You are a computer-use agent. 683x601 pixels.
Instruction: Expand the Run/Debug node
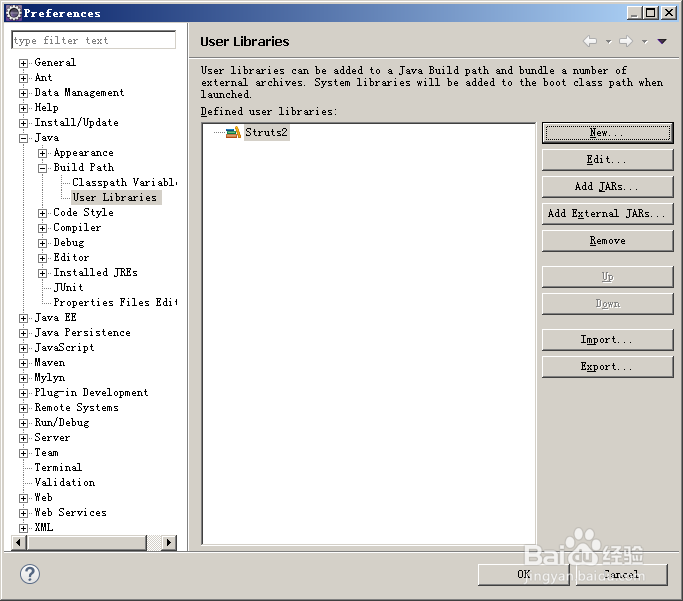click(24, 424)
